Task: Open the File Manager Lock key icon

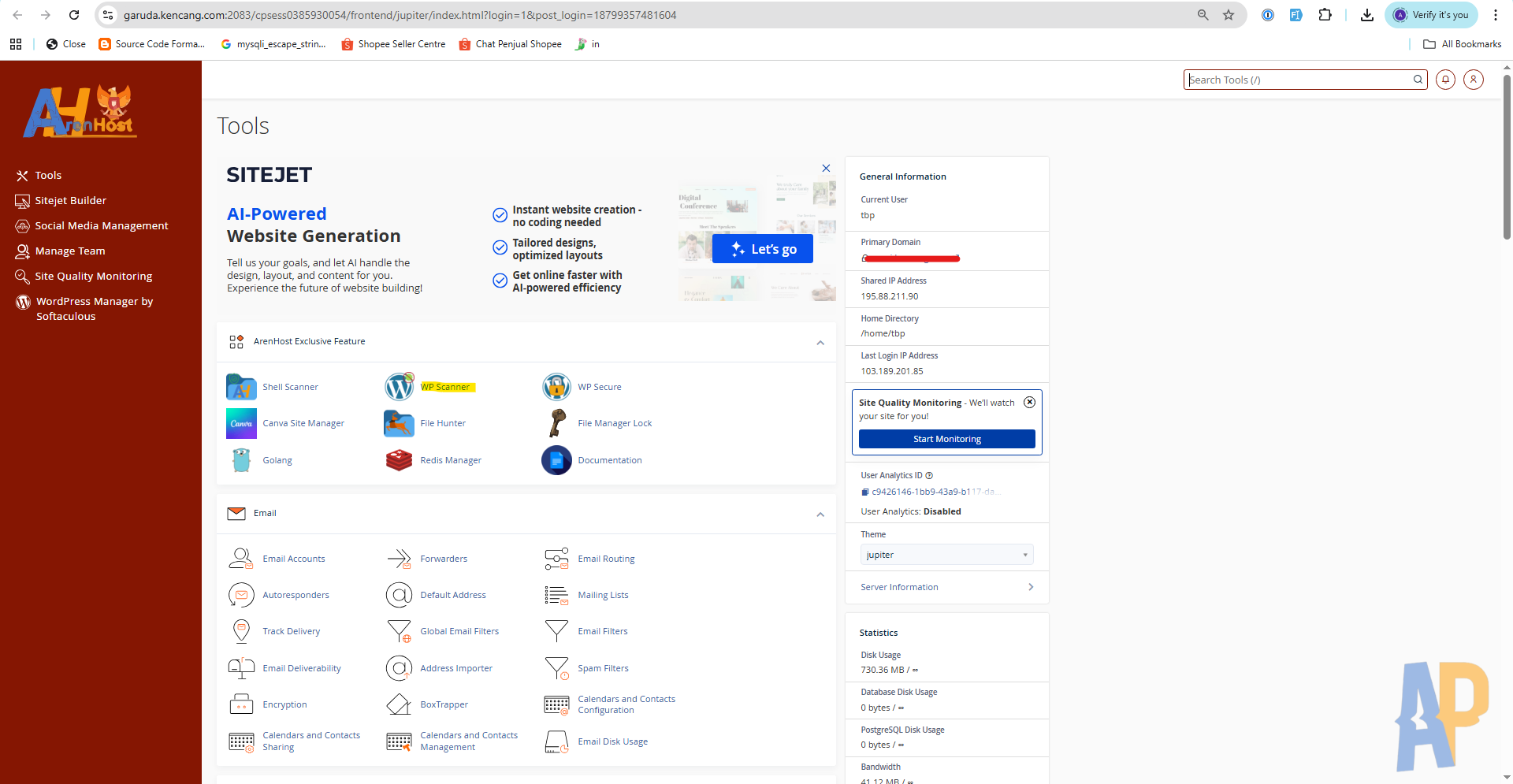Action: tap(556, 423)
